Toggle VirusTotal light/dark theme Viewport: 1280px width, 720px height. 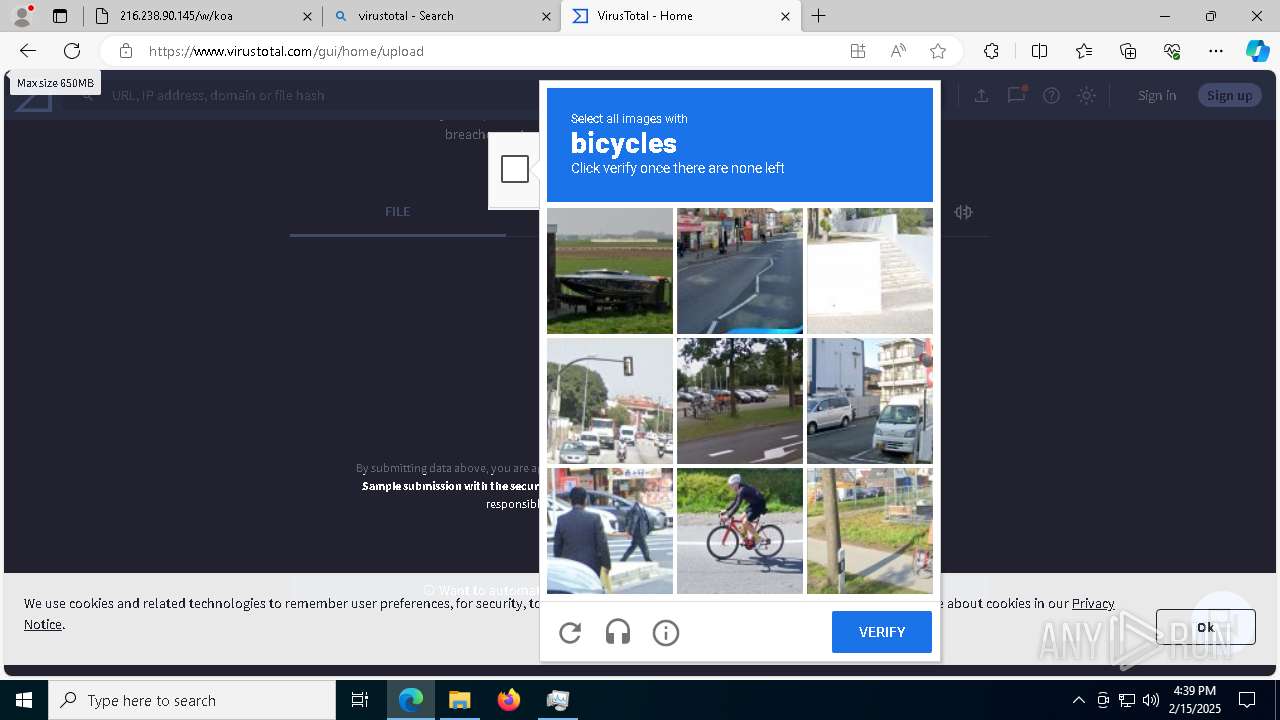[1086, 95]
